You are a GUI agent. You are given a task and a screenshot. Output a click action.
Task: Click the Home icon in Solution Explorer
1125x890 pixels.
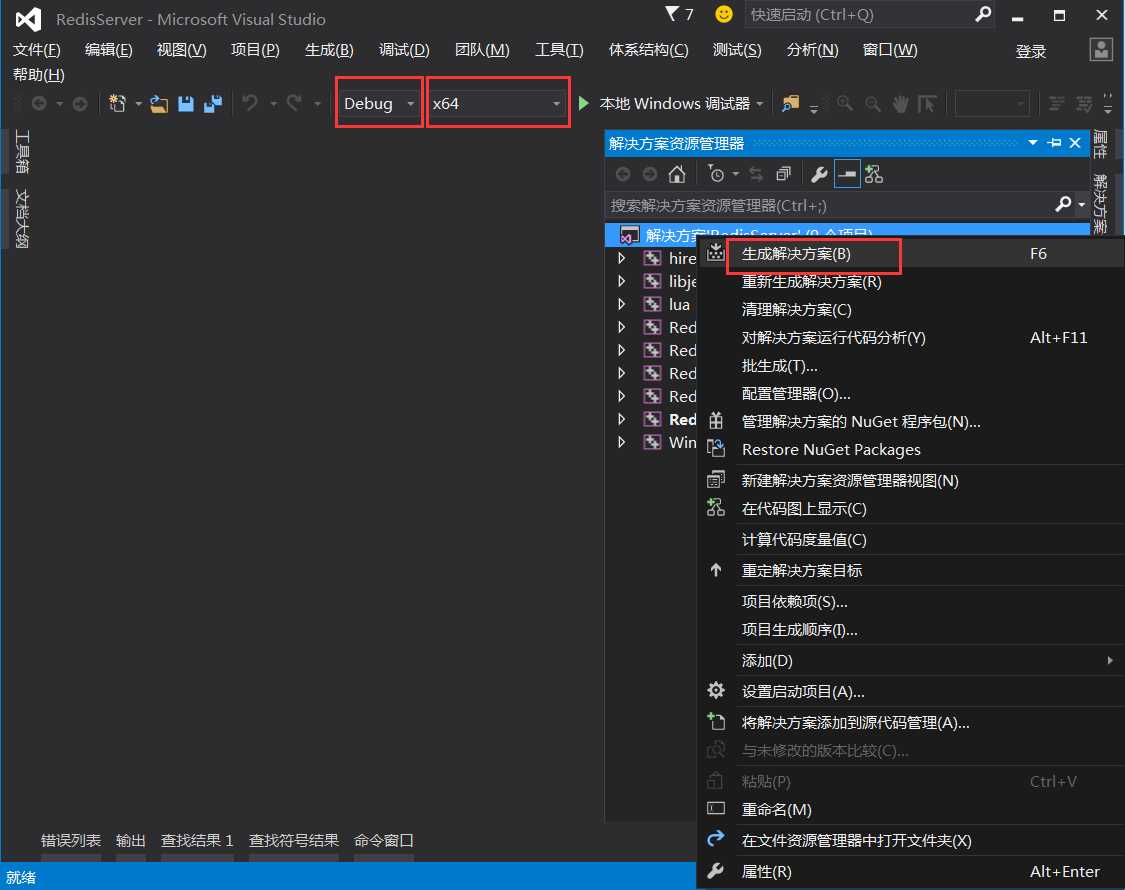(x=676, y=174)
